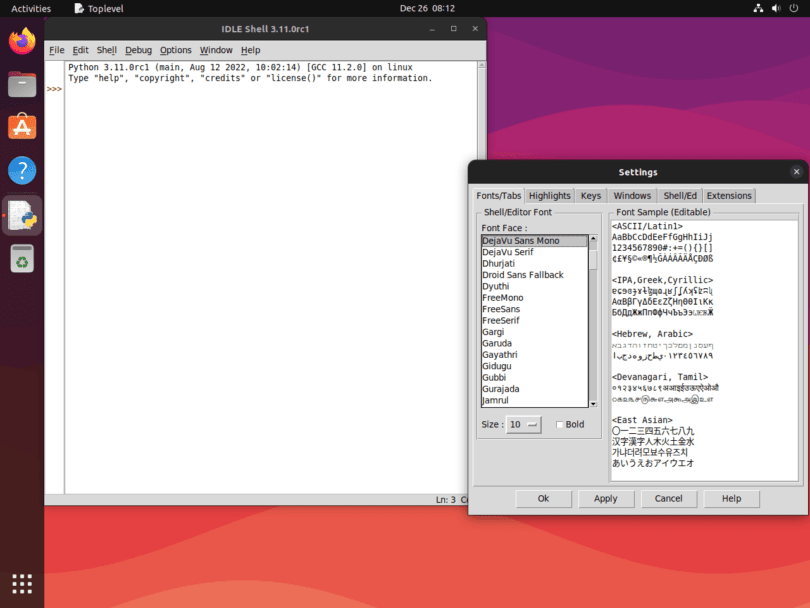Open Ubuntu Software app icon
The width and height of the screenshot is (810, 608).
pyautogui.click(x=22, y=127)
